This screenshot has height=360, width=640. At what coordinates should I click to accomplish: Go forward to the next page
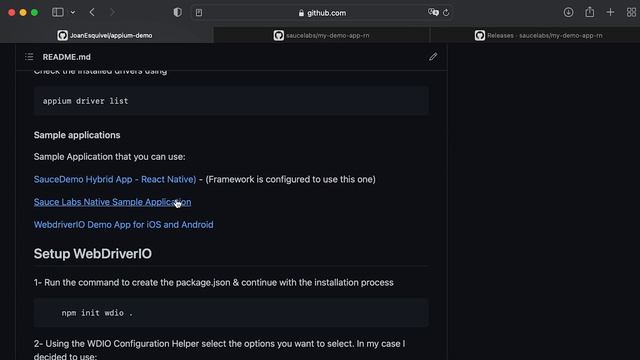[x=112, y=13]
